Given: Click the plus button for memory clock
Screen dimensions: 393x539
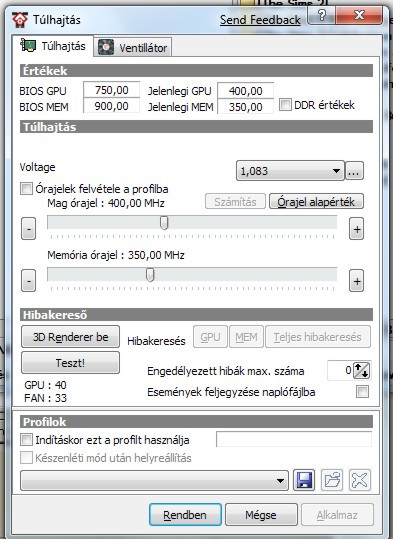Looking at the screenshot, I should (357, 281).
